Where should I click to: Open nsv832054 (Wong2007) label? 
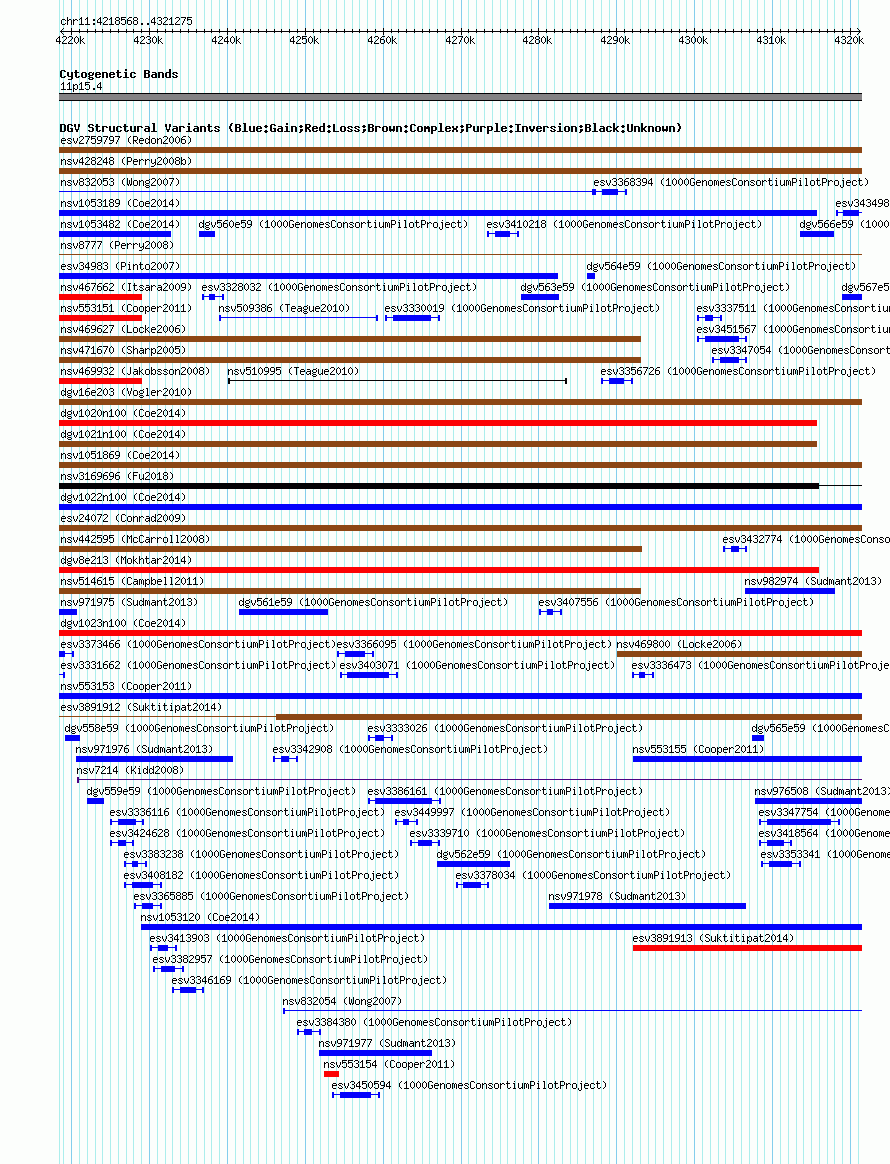point(342,1001)
